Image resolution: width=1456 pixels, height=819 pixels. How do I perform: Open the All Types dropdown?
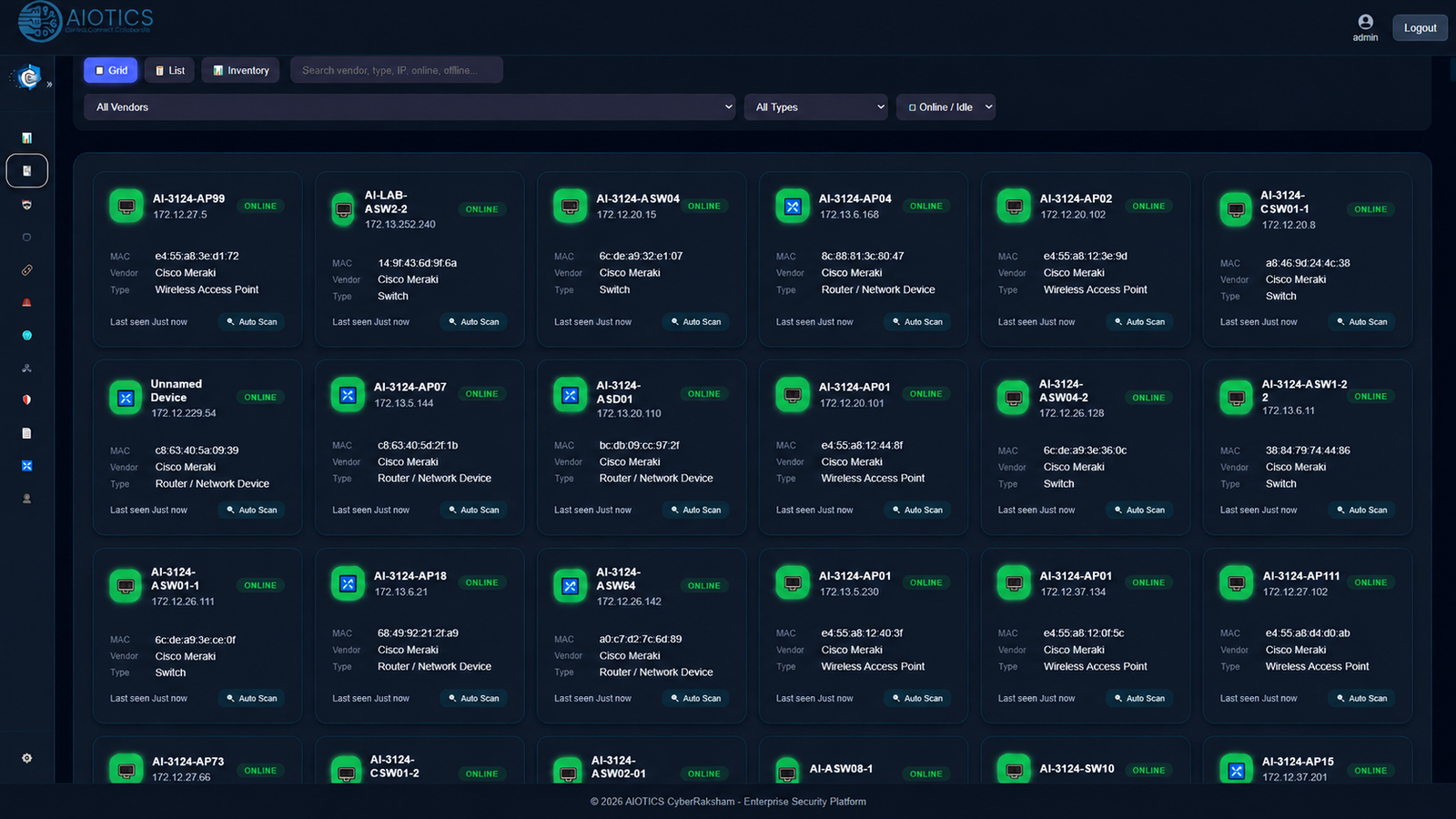(816, 107)
